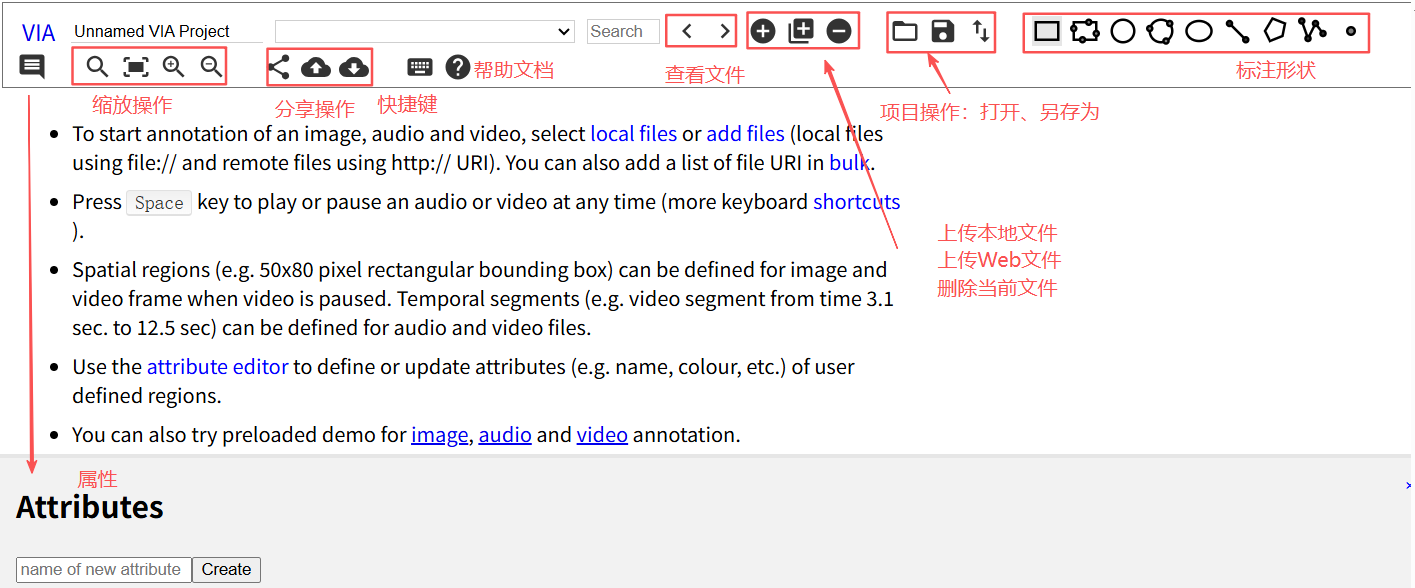Remove current file with circled minus icon

[x=839, y=31]
